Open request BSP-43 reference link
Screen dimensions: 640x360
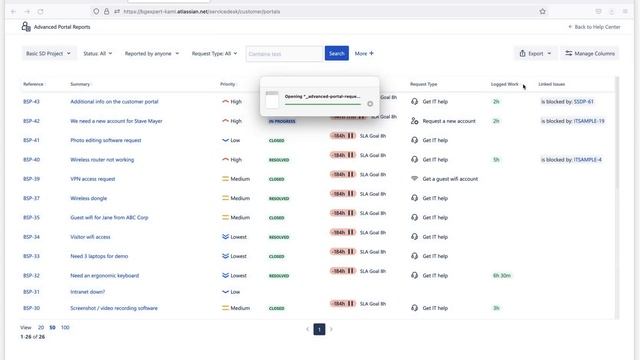[31, 102]
